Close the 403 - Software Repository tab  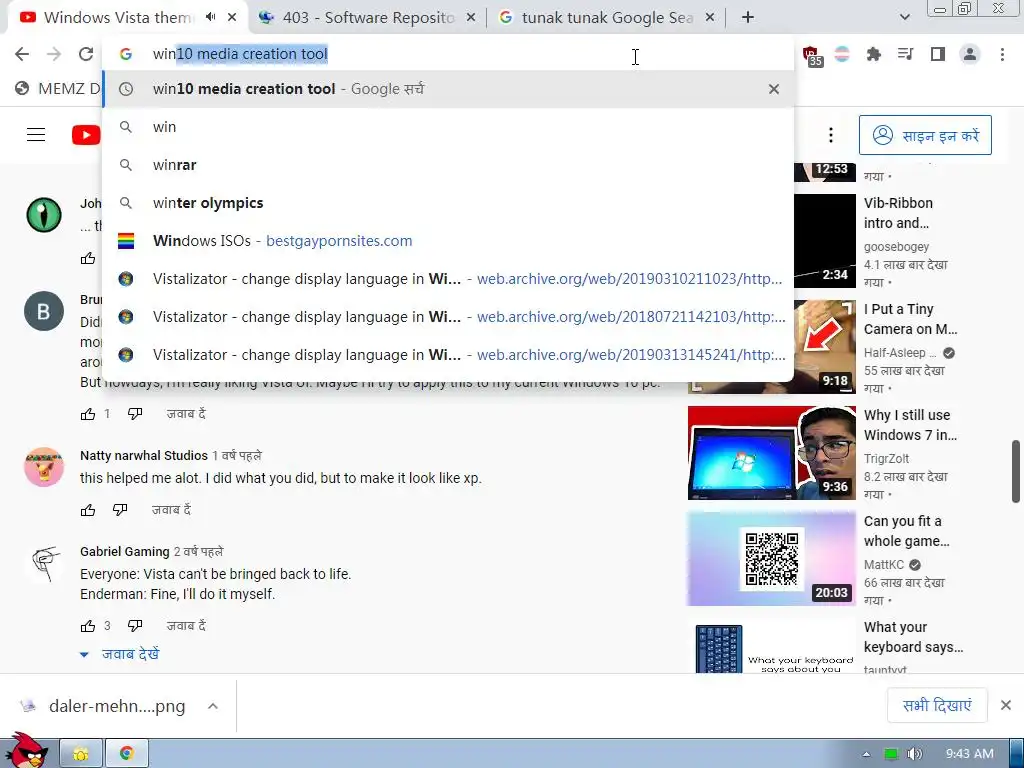471,18
